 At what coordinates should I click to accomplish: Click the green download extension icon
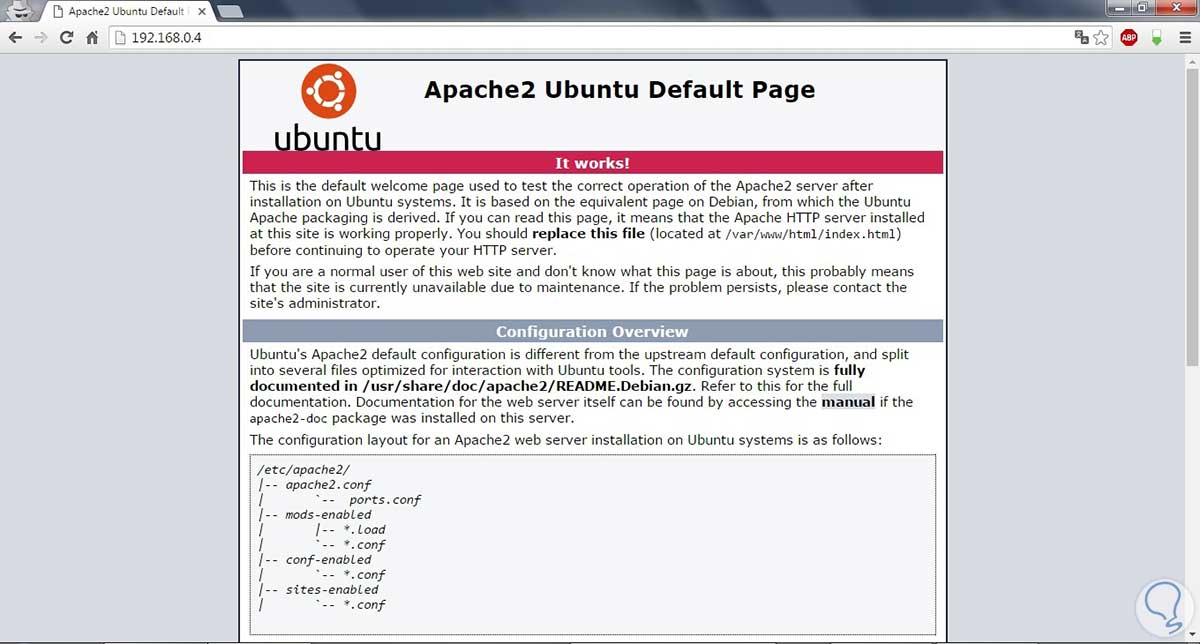(1157, 38)
